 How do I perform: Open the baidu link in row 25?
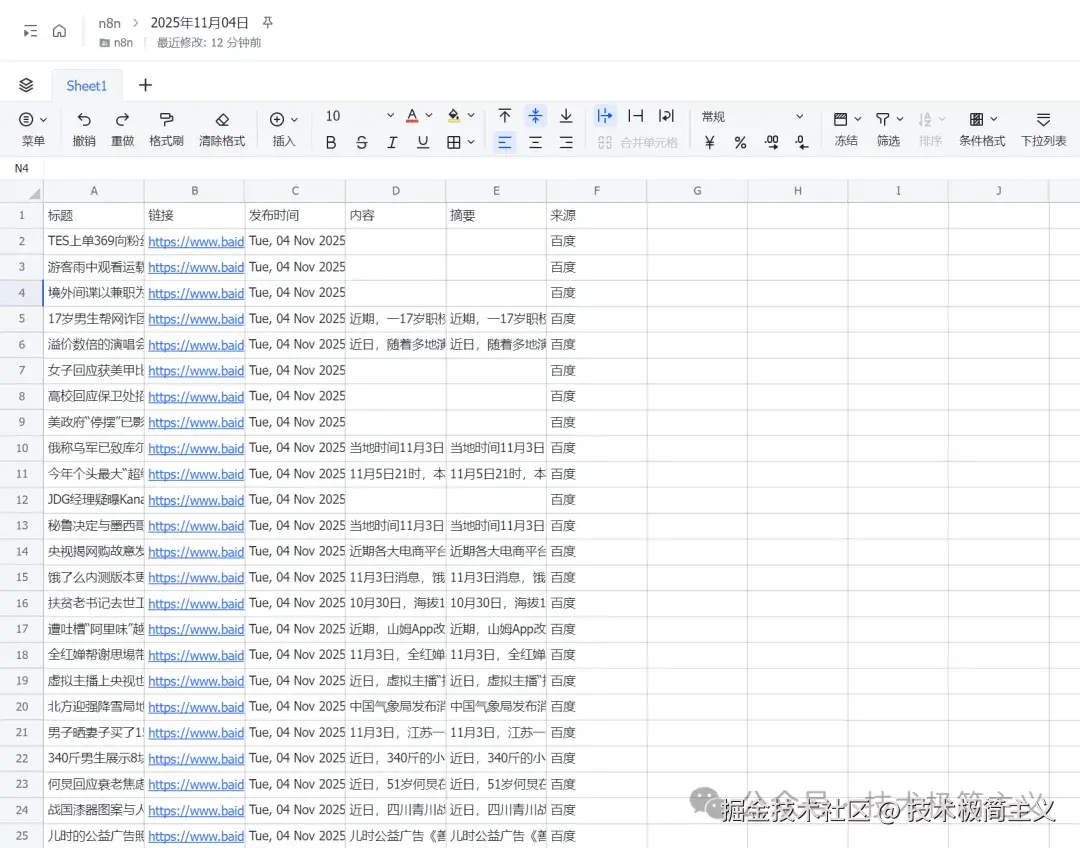click(x=196, y=836)
